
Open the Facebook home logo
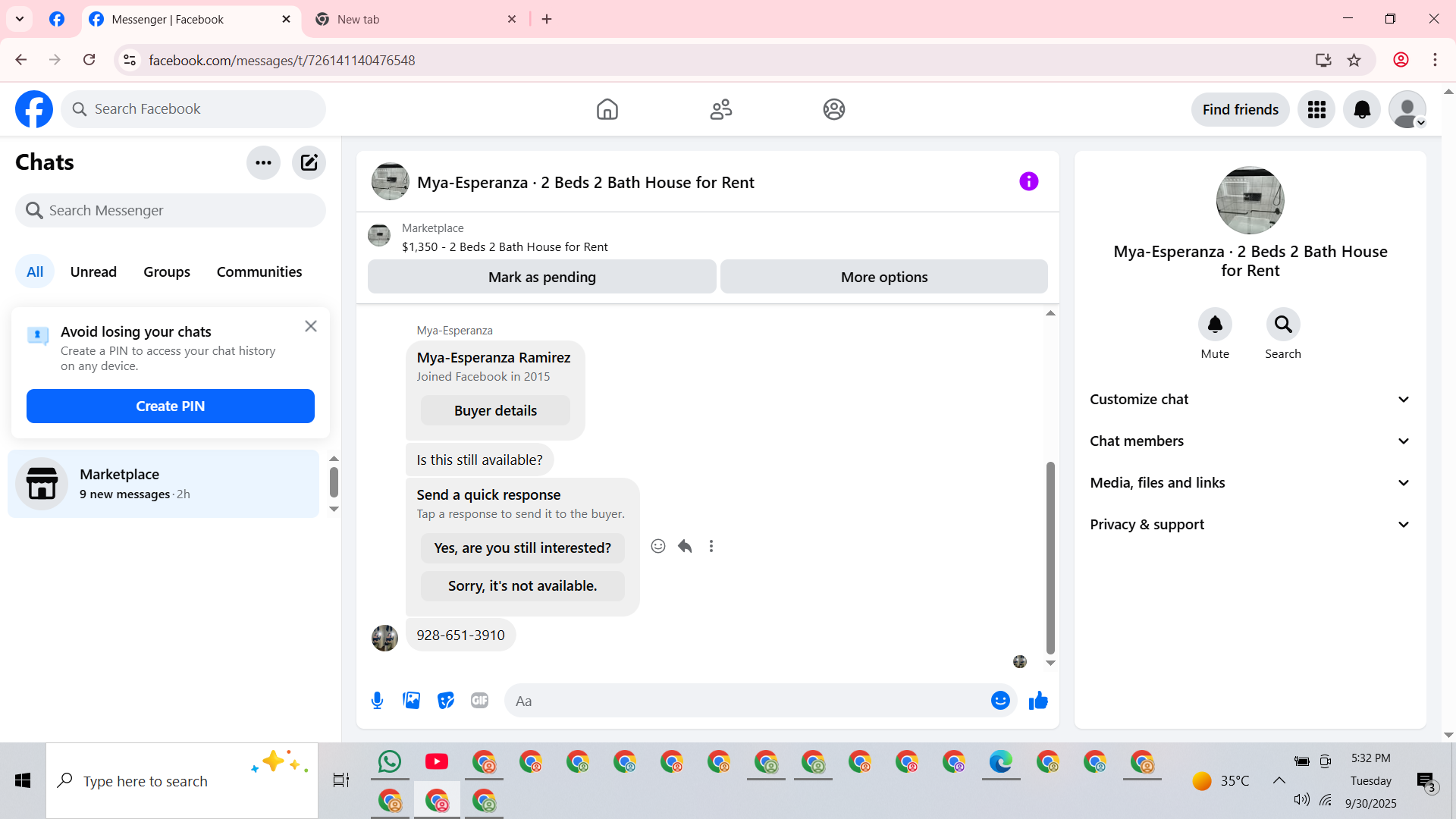(x=34, y=109)
